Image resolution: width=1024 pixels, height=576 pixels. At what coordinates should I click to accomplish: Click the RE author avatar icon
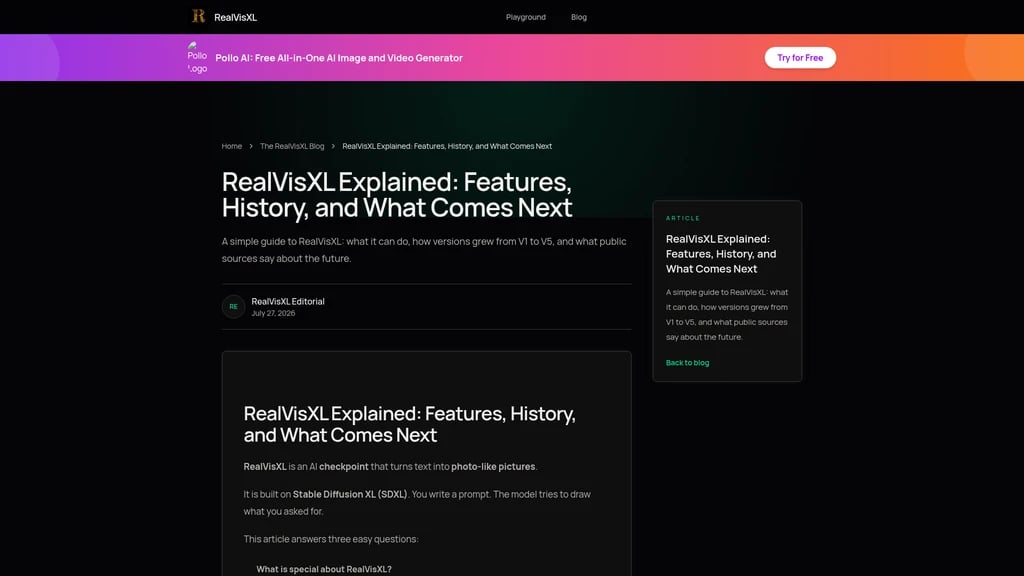(x=233, y=306)
